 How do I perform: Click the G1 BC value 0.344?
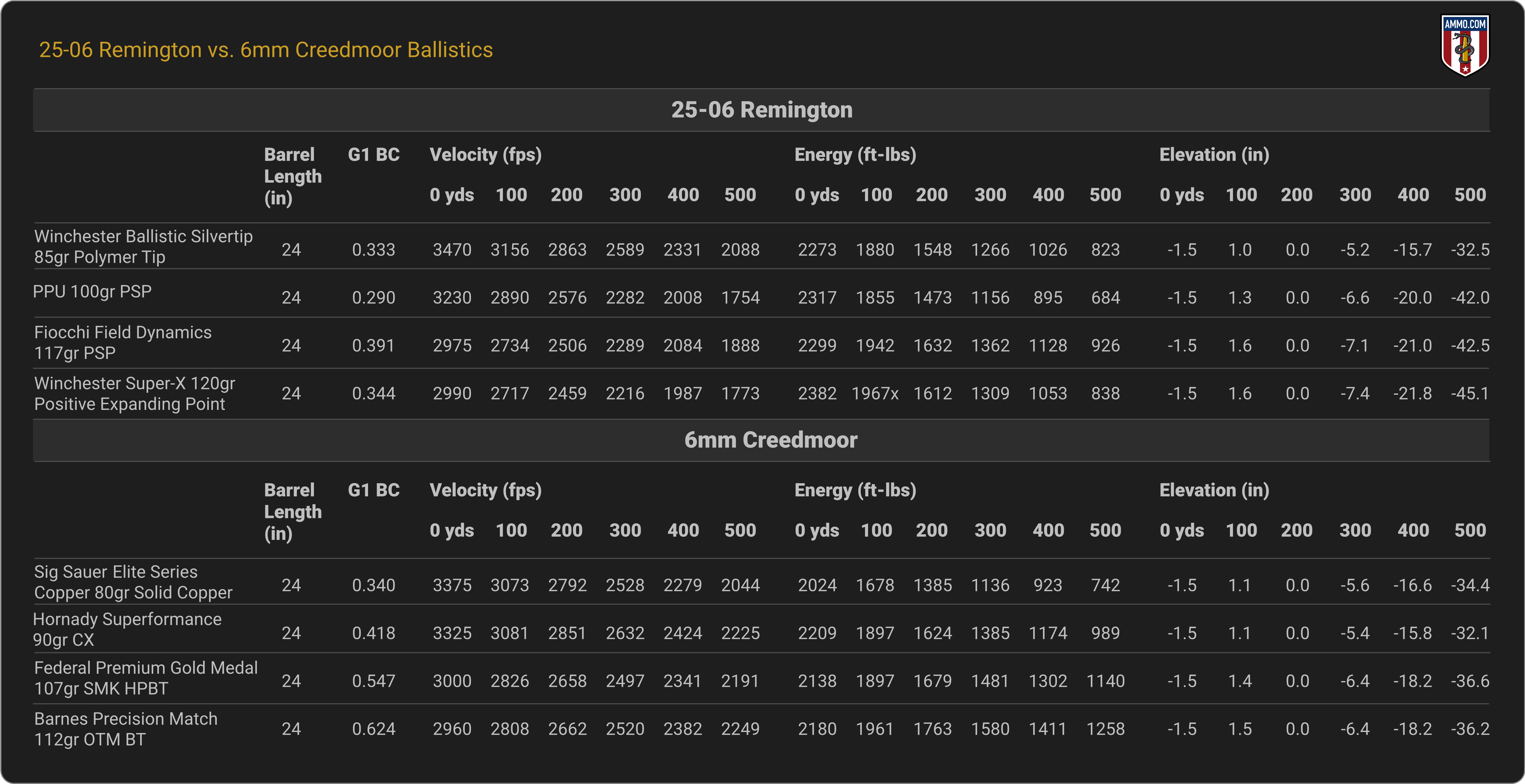[374, 393]
